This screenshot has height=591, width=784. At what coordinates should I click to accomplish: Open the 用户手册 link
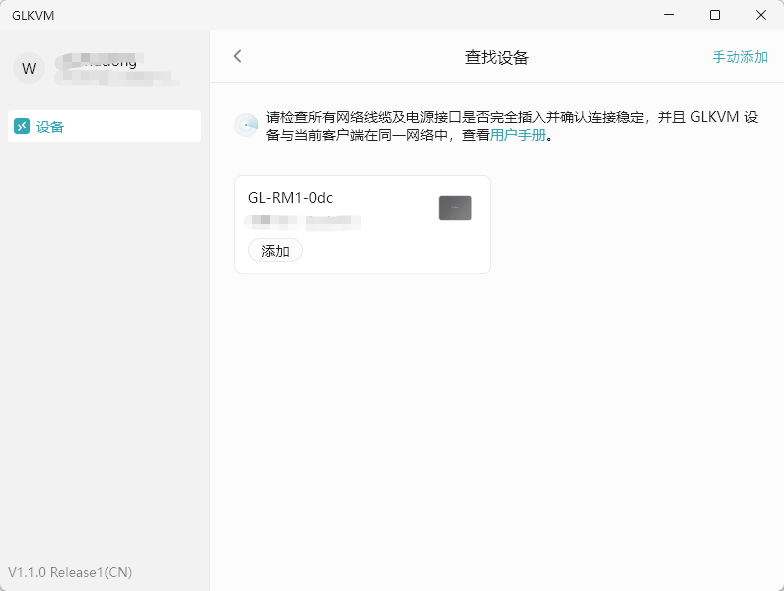[518, 135]
